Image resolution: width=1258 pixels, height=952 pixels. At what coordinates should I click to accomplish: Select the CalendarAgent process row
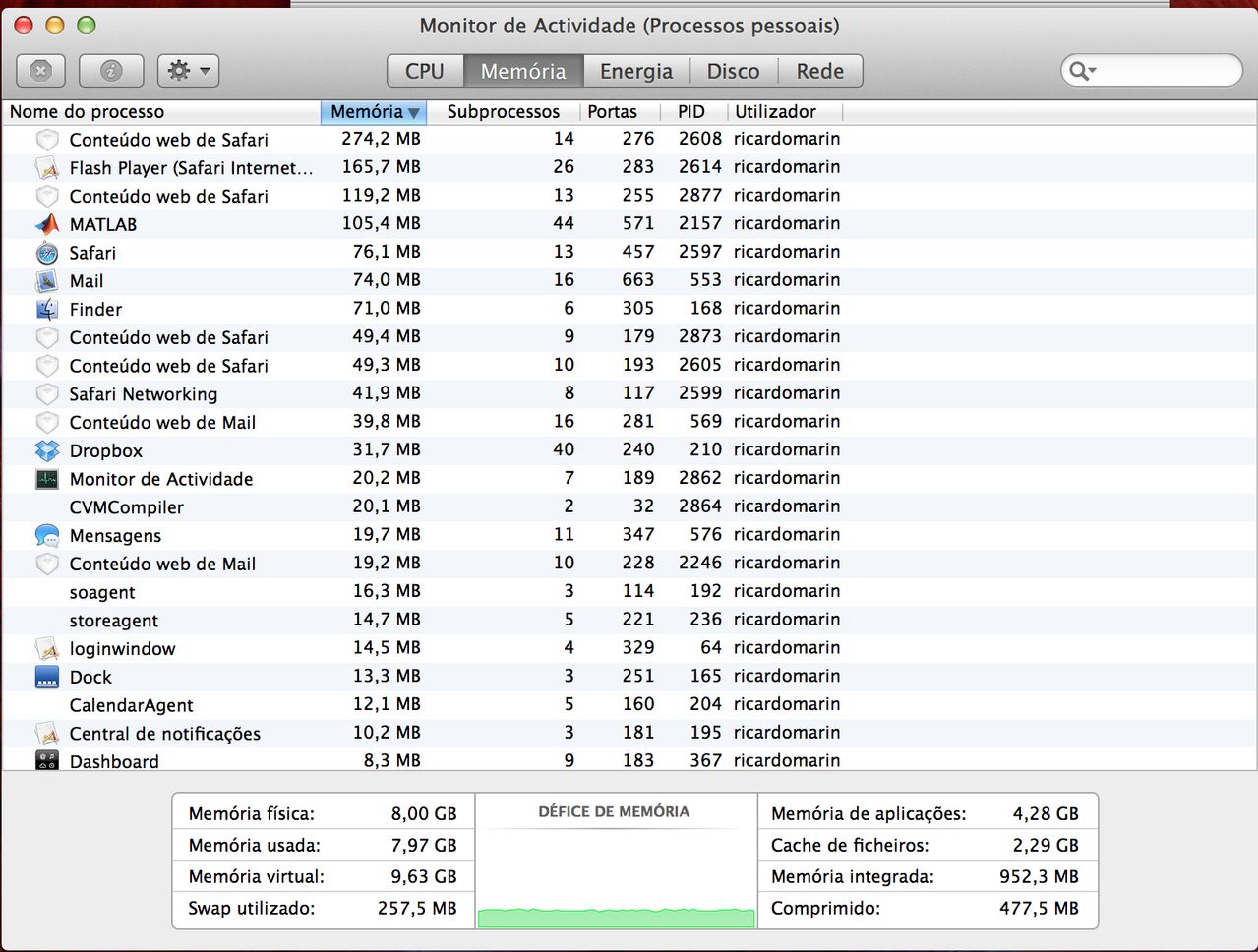(629, 705)
